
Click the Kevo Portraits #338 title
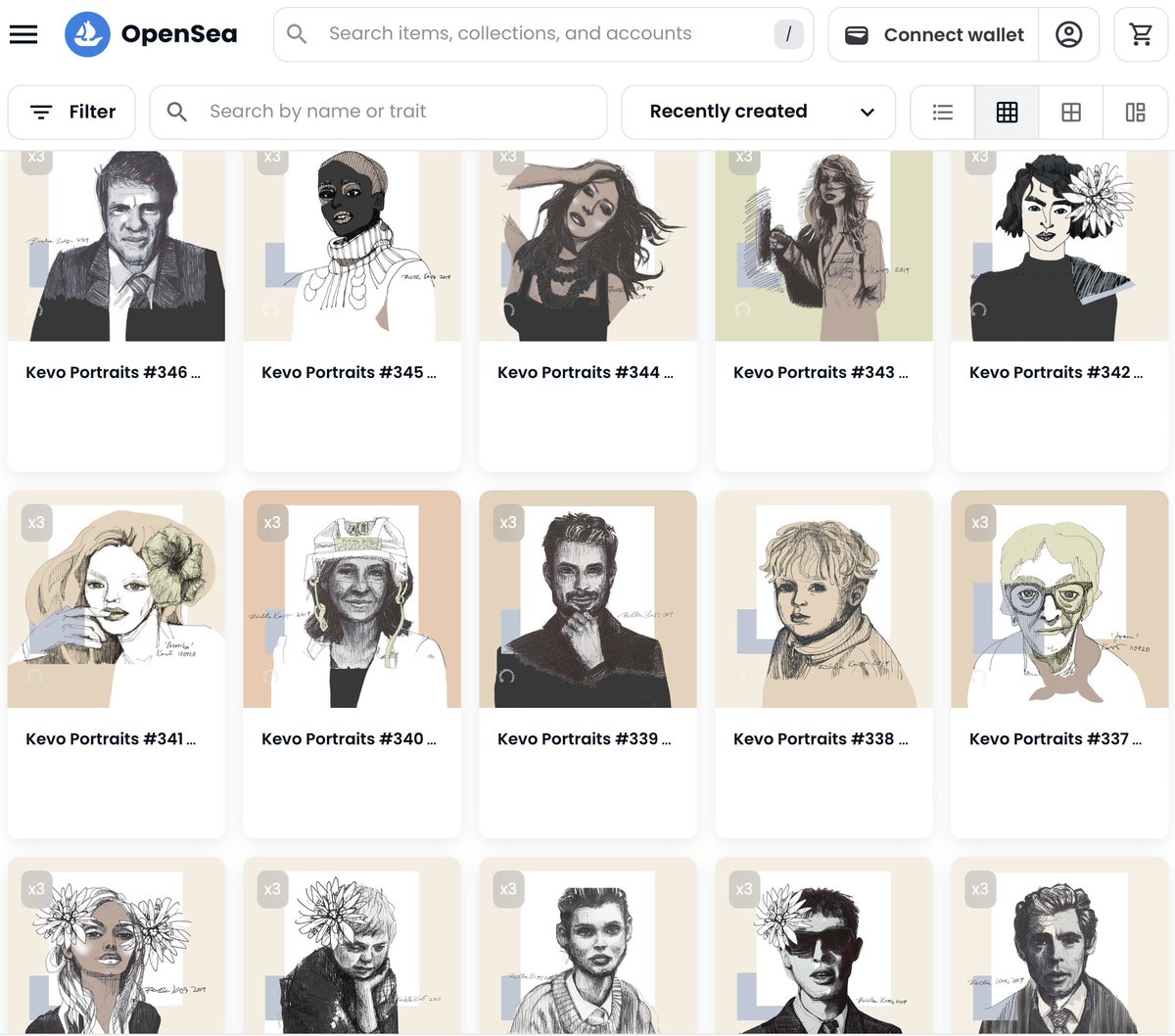(821, 738)
